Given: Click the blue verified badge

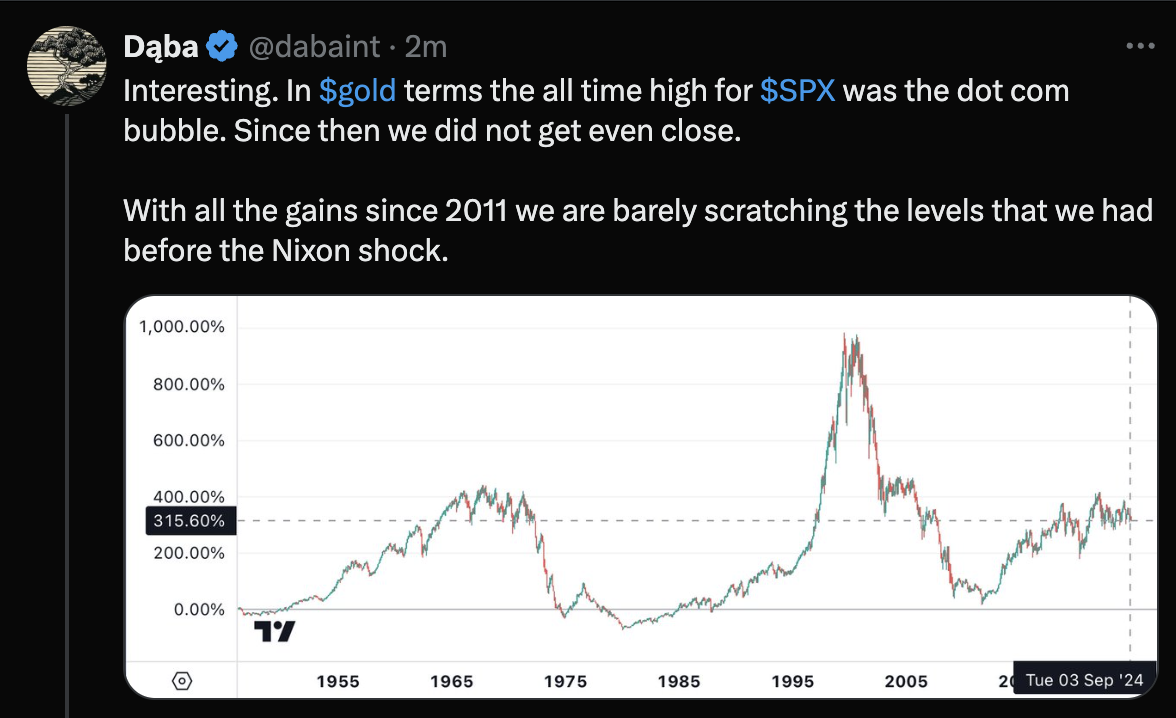Looking at the screenshot, I should point(222,47).
